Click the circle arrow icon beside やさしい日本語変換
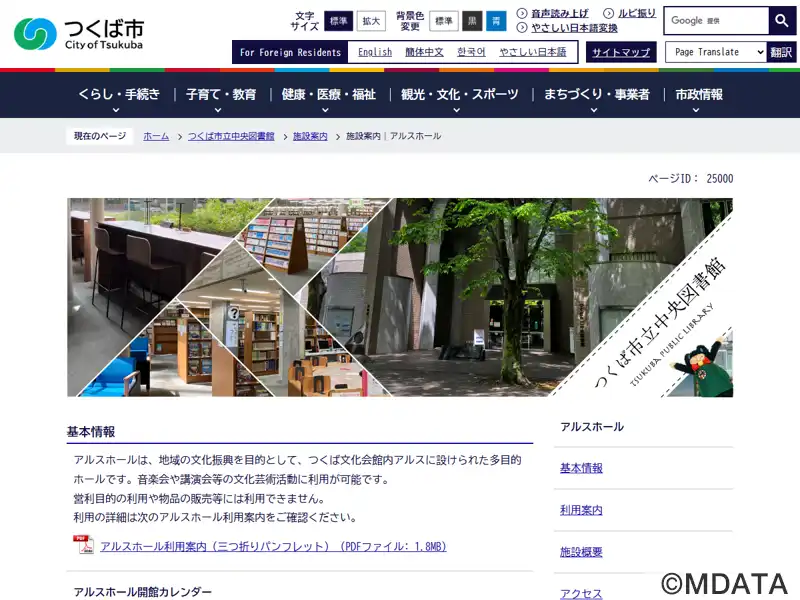 (x=521, y=28)
